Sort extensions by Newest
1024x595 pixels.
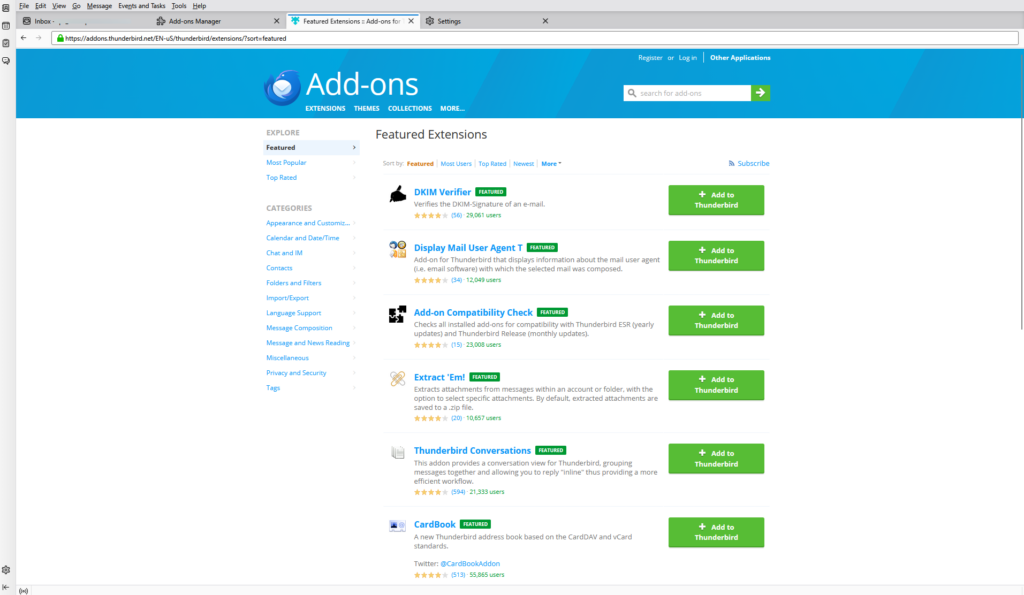523,164
